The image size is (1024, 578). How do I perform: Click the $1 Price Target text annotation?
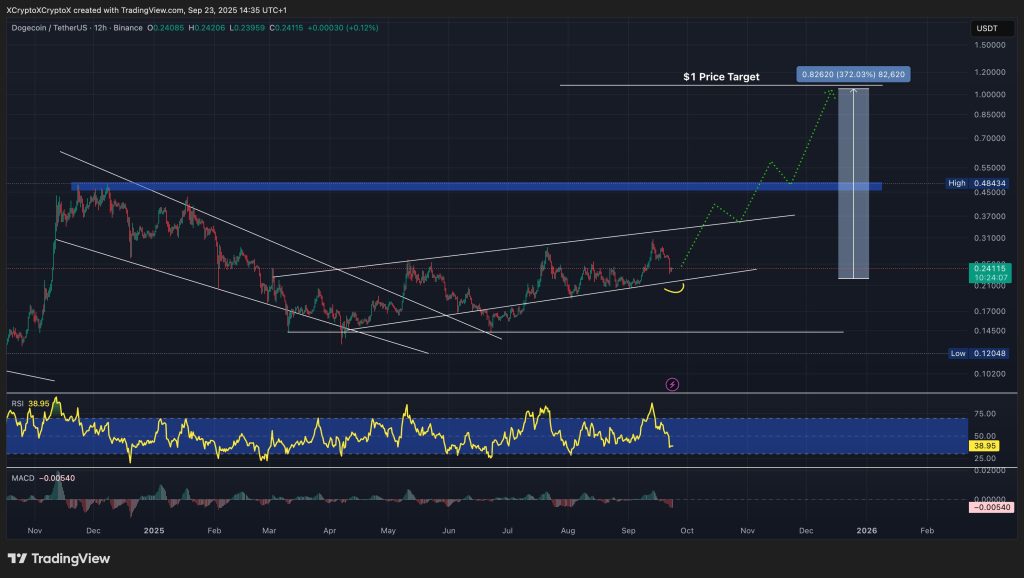722,76
